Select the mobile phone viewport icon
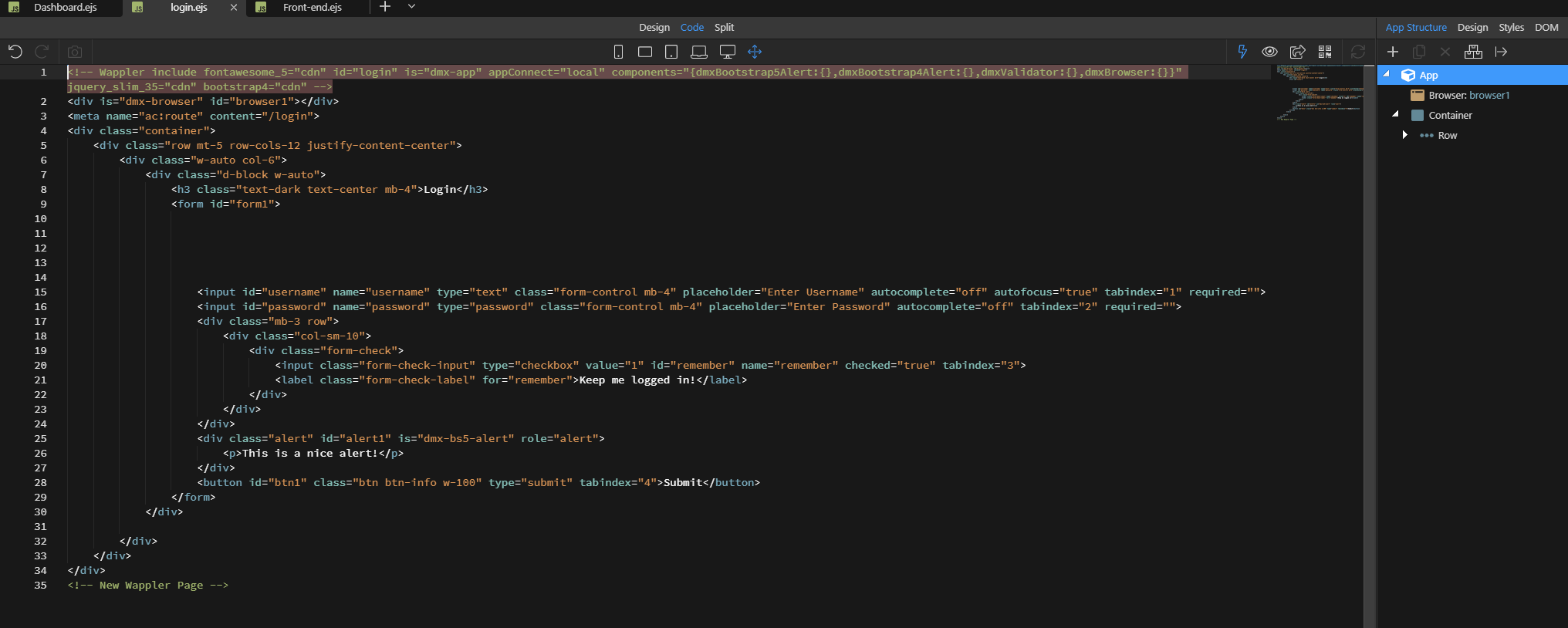The width and height of the screenshot is (1568, 628). (618, 52)
